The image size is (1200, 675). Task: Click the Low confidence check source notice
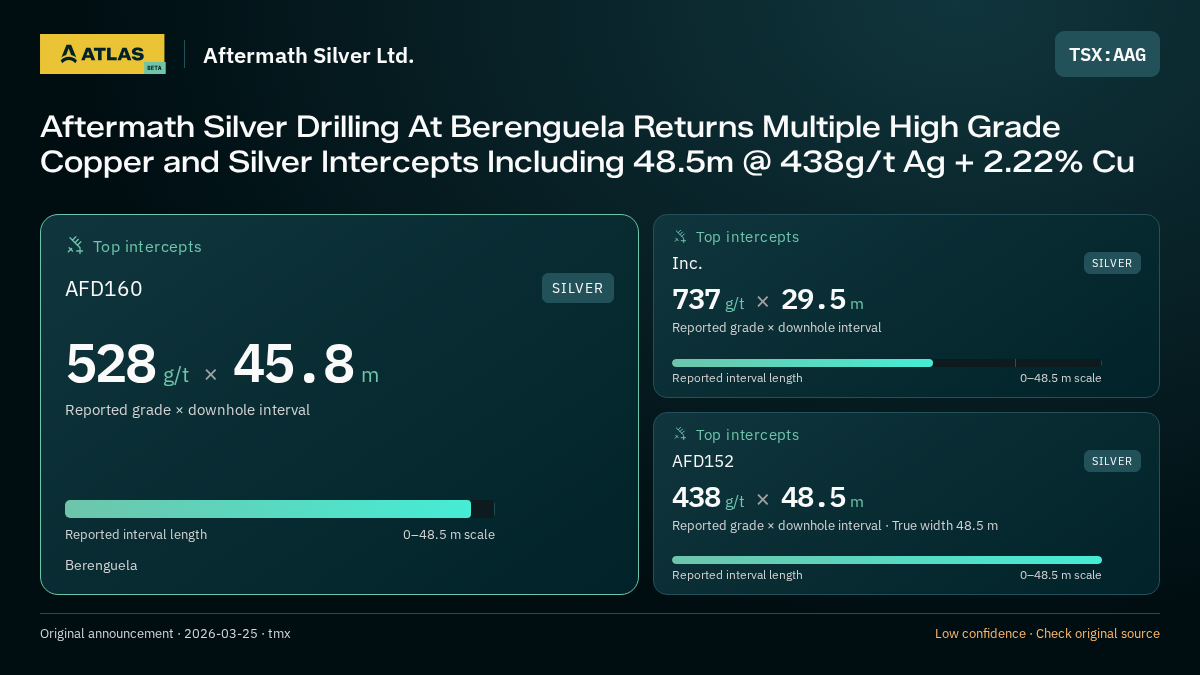point(1047,634)
